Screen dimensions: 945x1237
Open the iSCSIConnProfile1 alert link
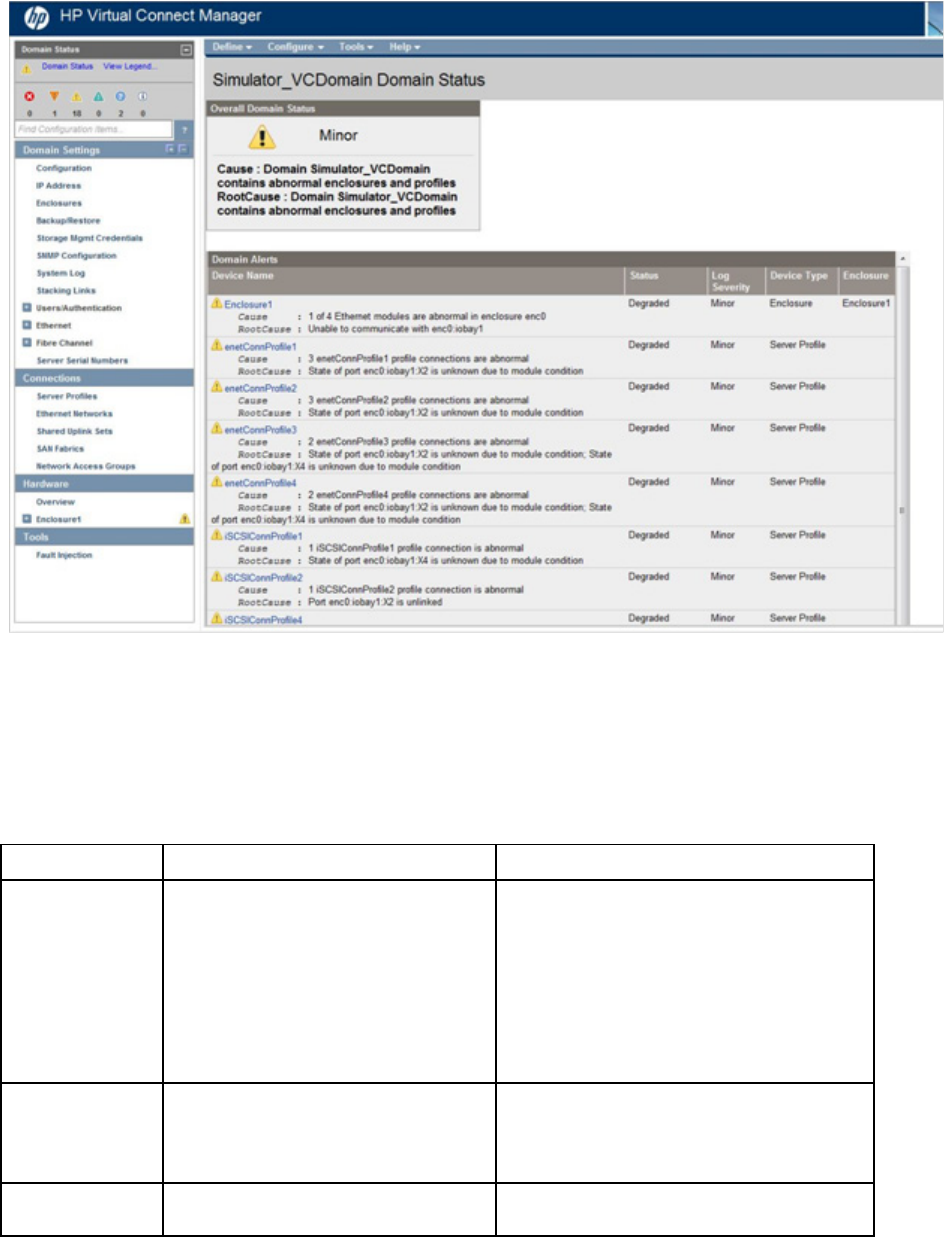pyautogui.click(x=264, y=536)
